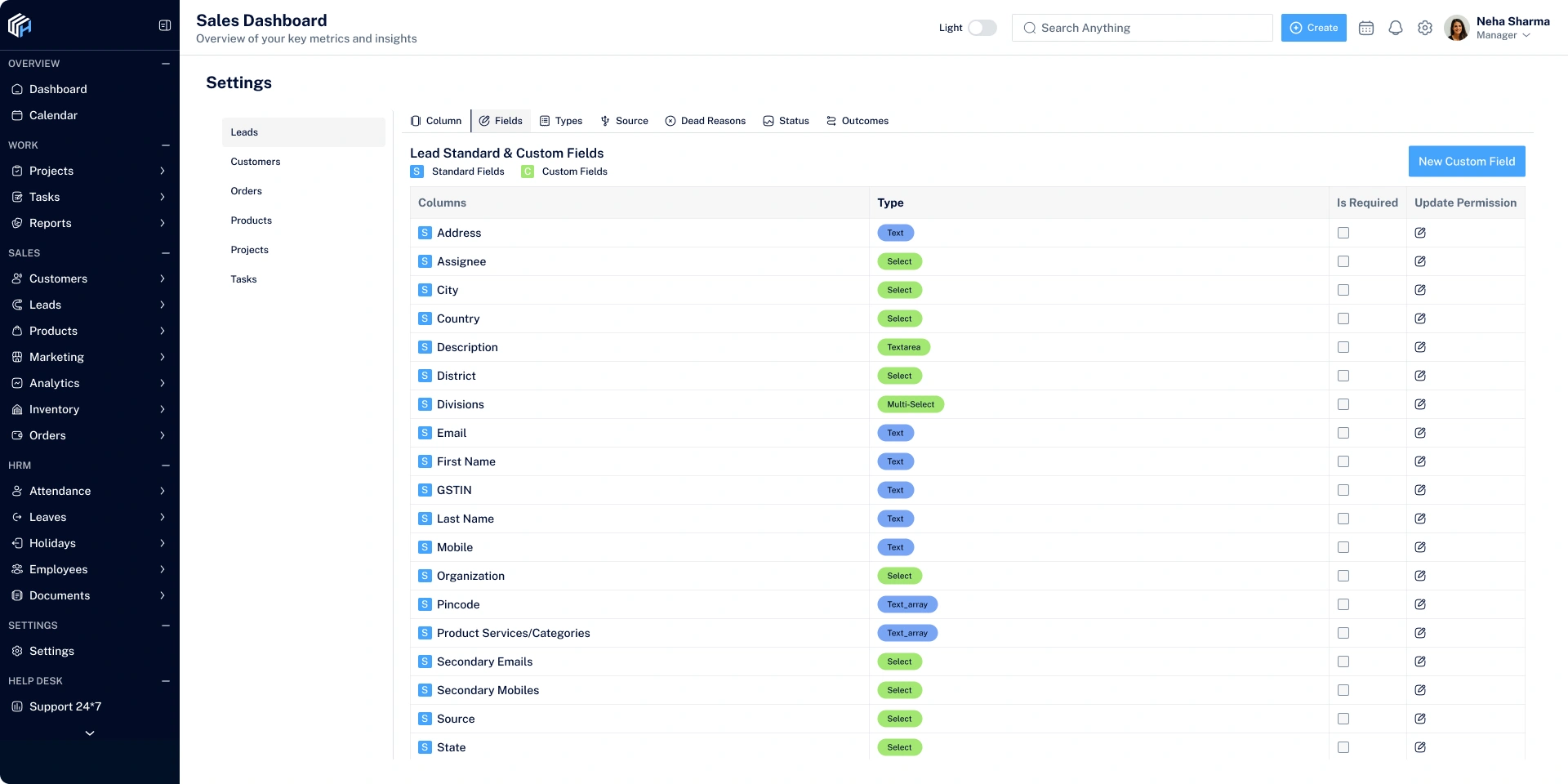Open notifications bell icon
This screenshot has height=784, width=1568.
(1396, 28)
